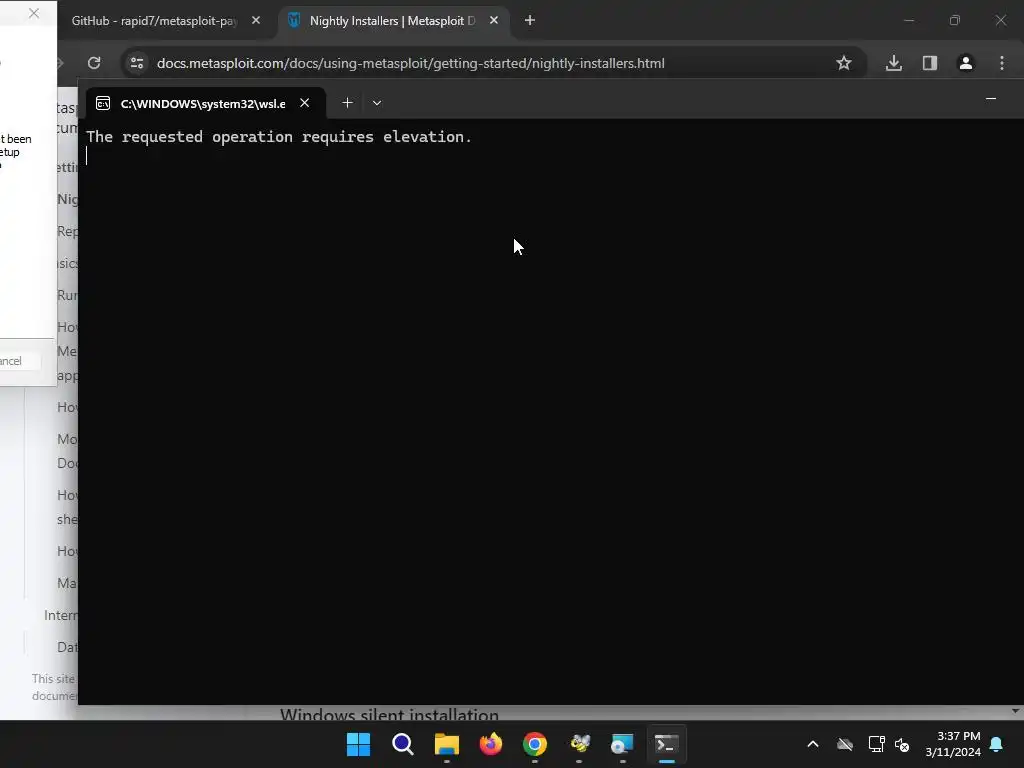This screenshot has height=768, width=1024.
Task: Open the bee icon app in taskbar
Action: [579, 744]
